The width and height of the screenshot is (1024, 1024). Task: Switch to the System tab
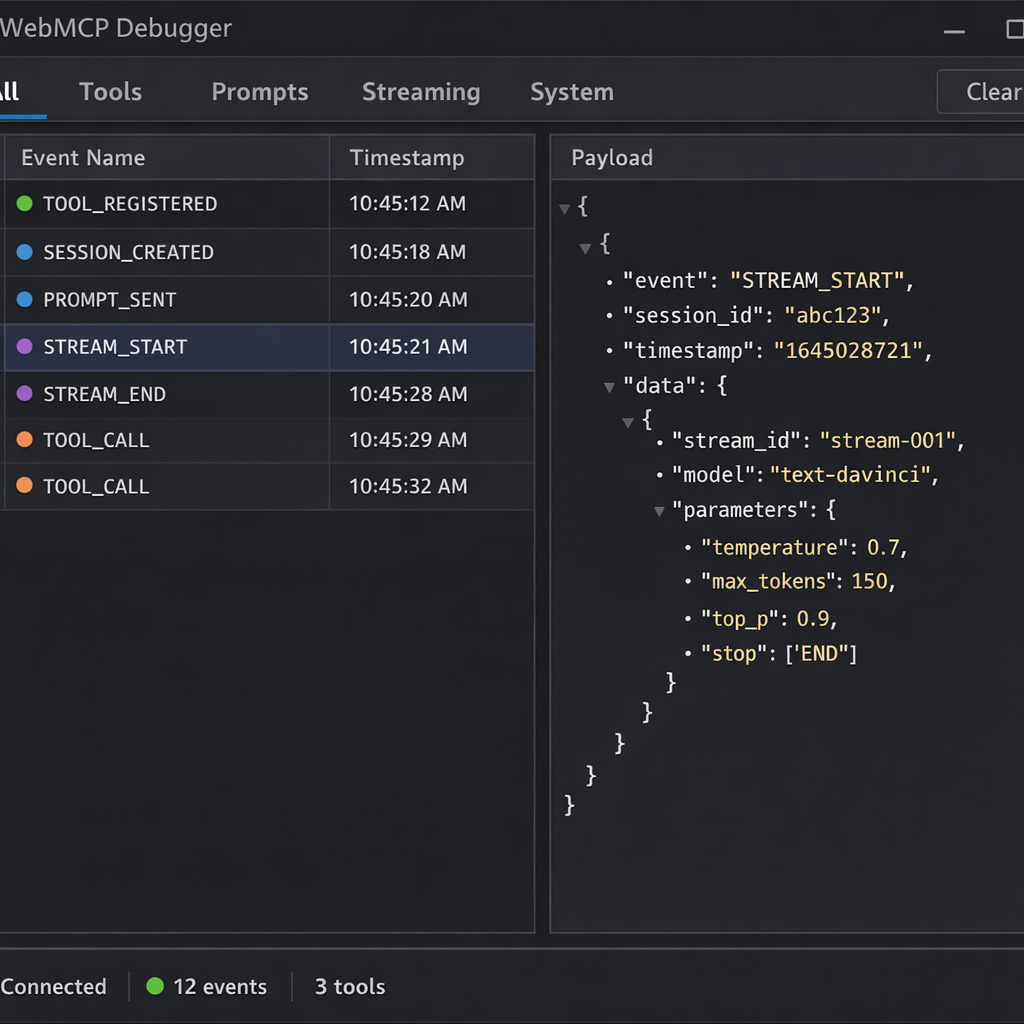[571, 92]
